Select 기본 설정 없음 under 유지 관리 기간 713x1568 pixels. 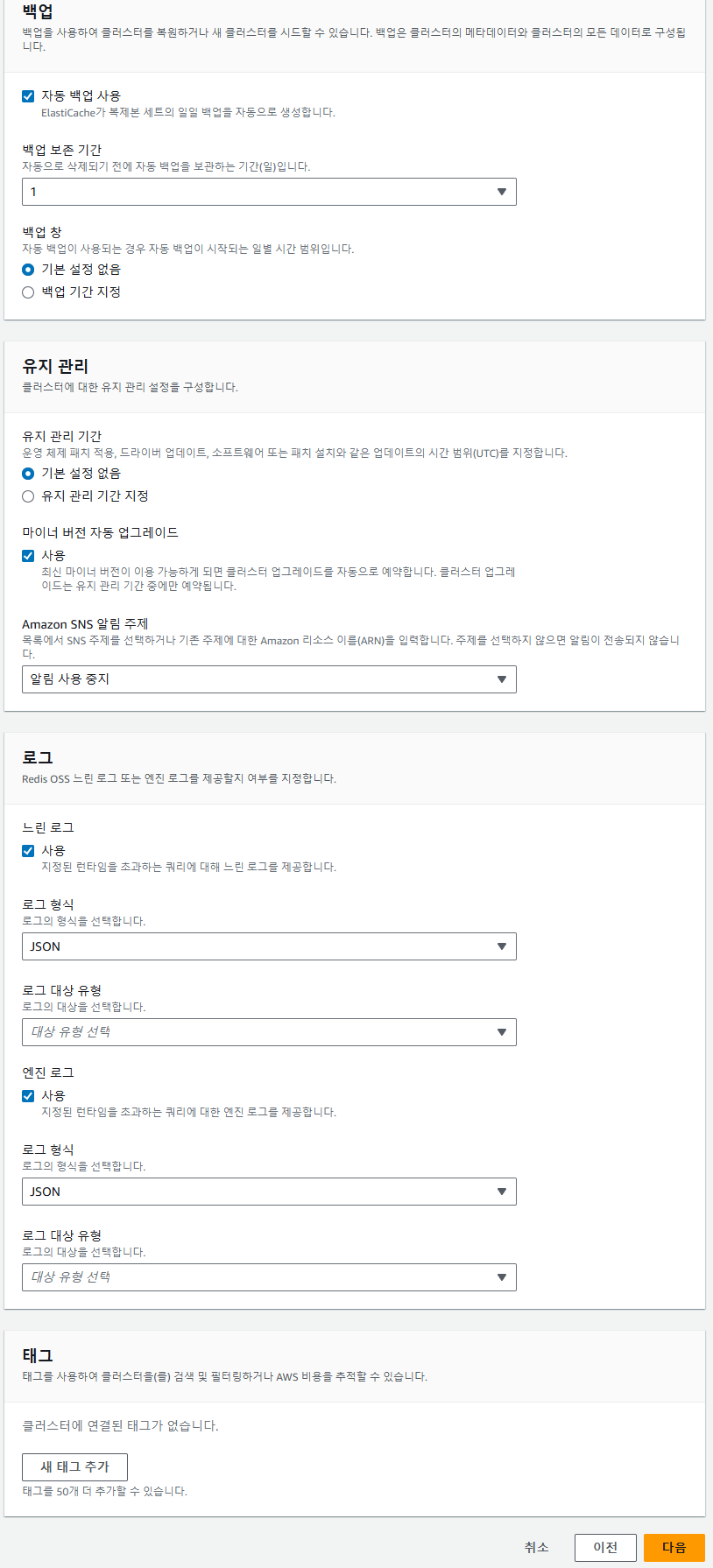click(x=28, y=474)
